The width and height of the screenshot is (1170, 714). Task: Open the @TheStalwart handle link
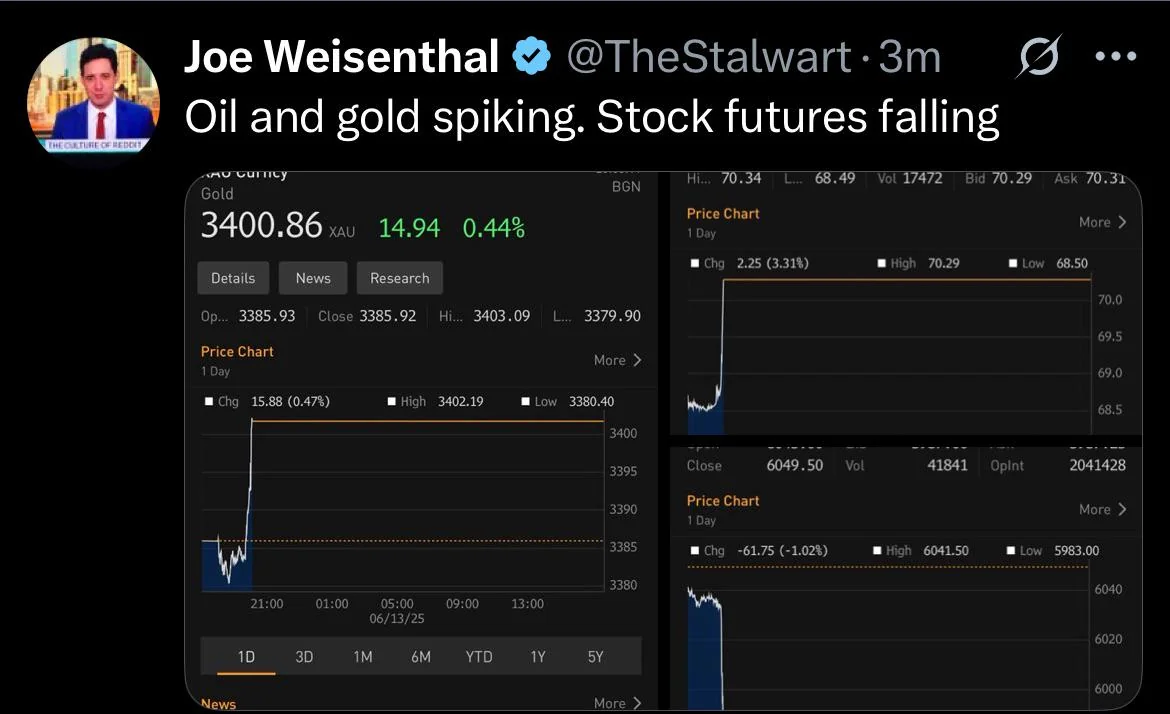709,57
